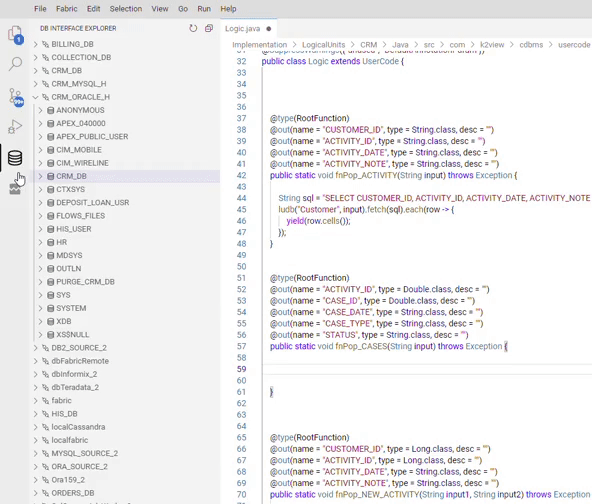Click CRM in the breadcrumb path
This screenshot has height=504, width=592.
[x=368, y=45]
